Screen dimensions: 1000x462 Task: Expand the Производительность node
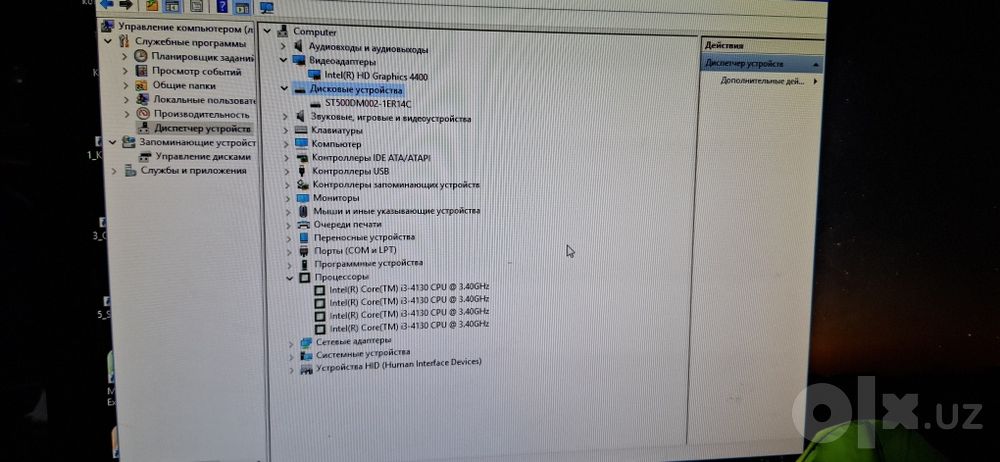127,114
